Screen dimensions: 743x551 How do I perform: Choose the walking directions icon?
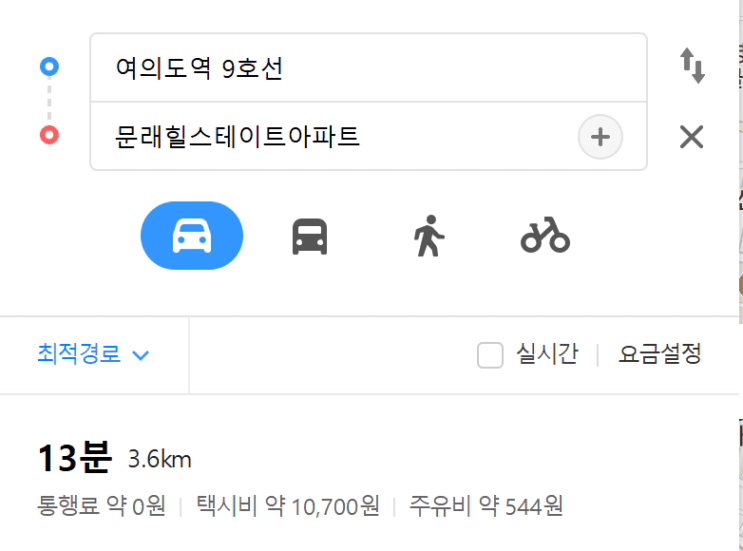(x=429, y=236)
